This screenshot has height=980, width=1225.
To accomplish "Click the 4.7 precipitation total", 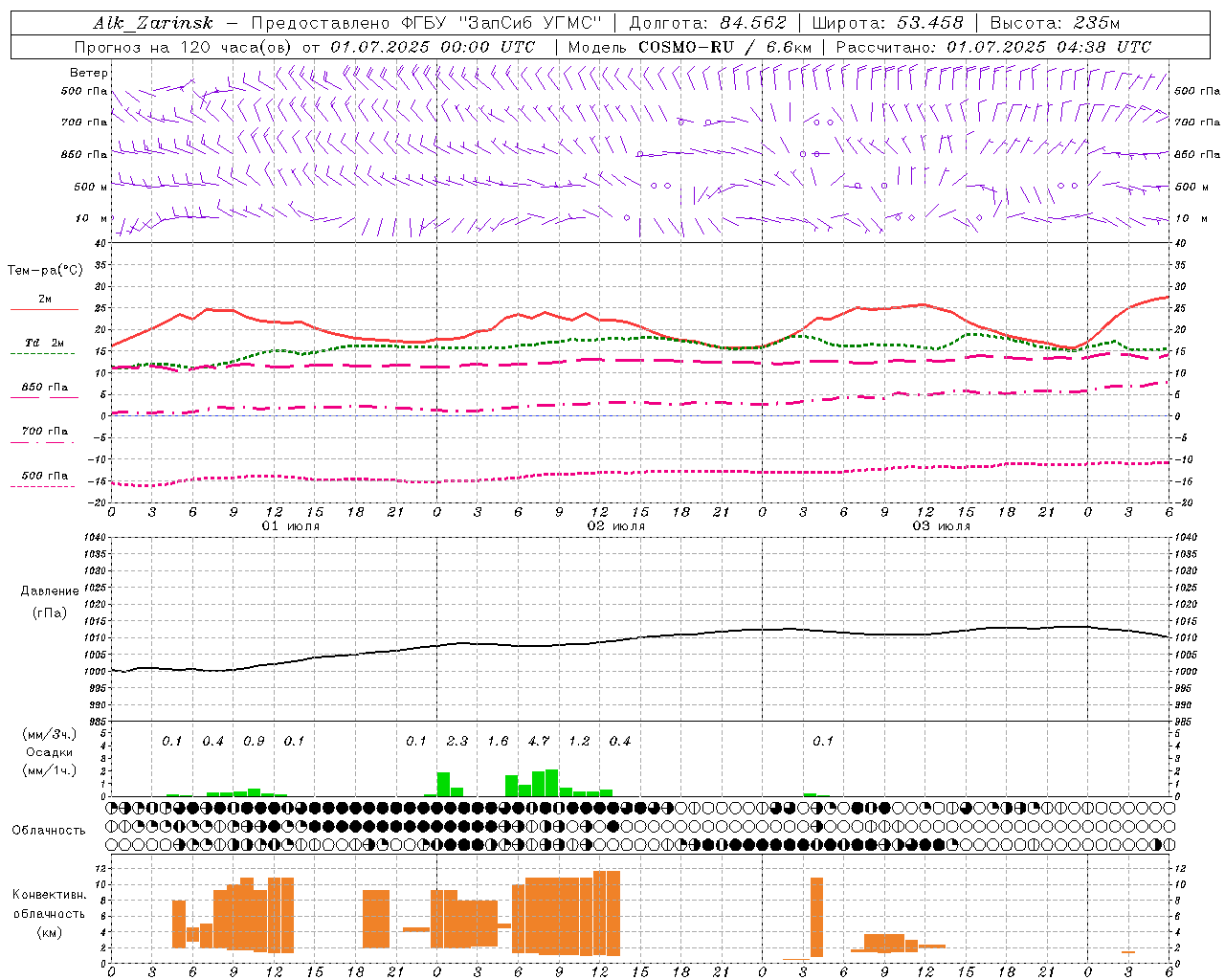I will point(539,741).
